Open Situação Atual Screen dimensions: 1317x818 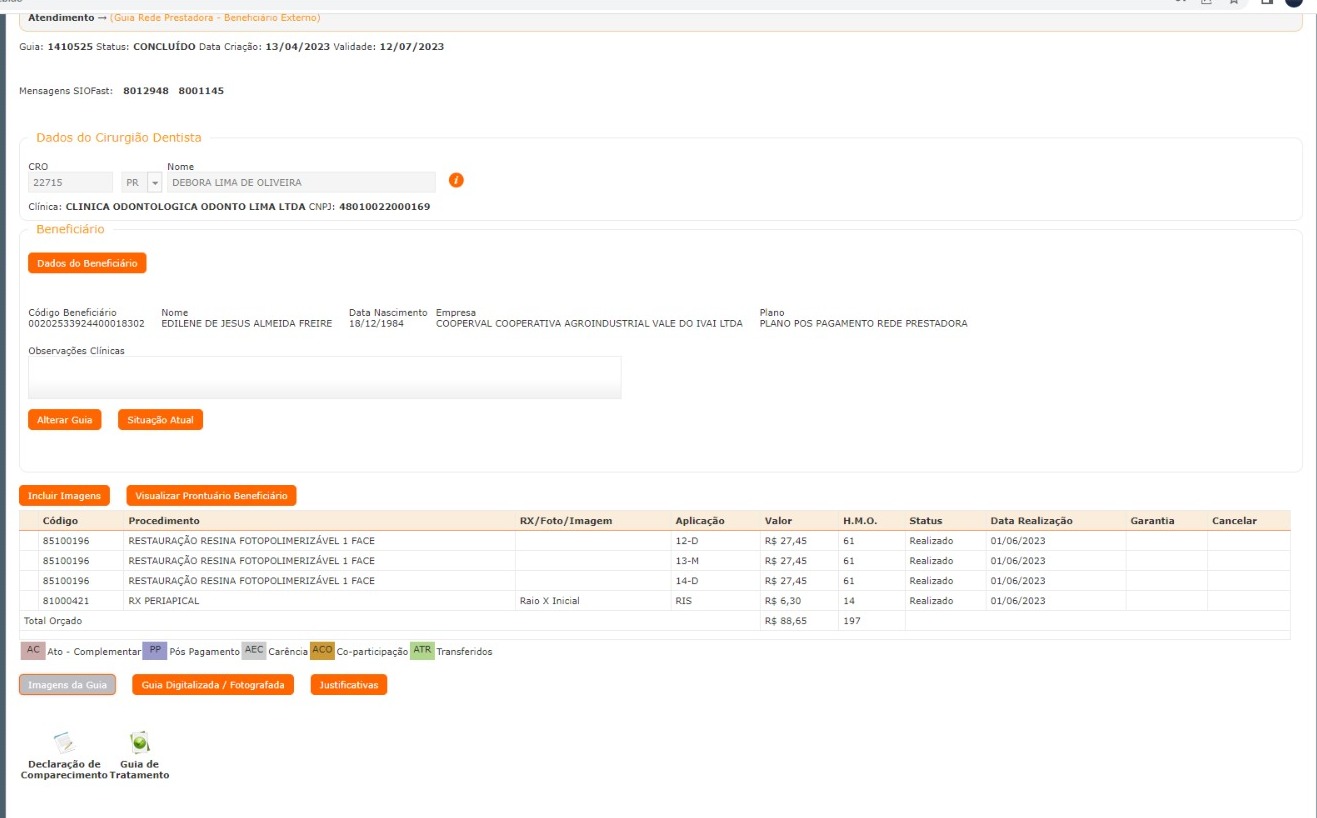pyautogui.click(x=160, y=420)
